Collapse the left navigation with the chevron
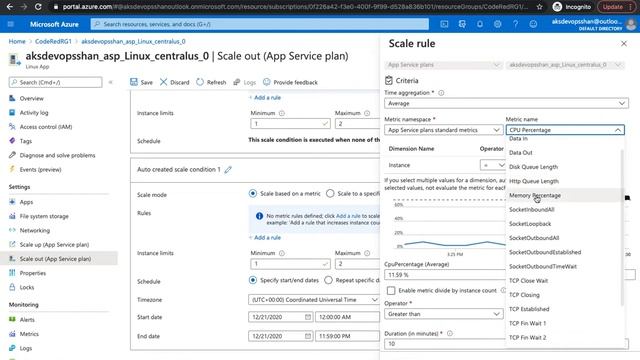Viewport: 640px width, 360px height. pos(110,82)
